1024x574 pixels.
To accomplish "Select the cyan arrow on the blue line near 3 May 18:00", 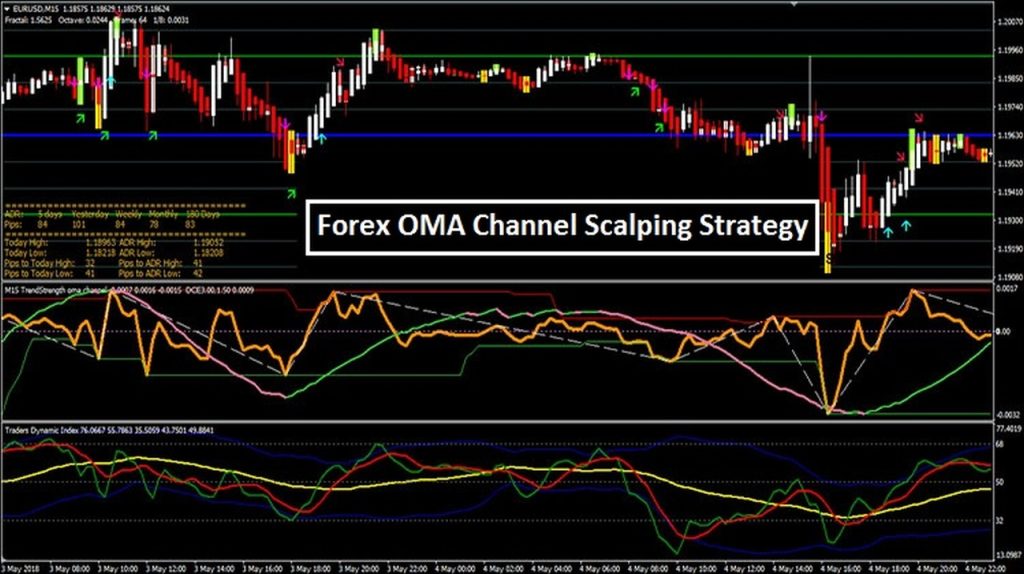I will point(321,137).
